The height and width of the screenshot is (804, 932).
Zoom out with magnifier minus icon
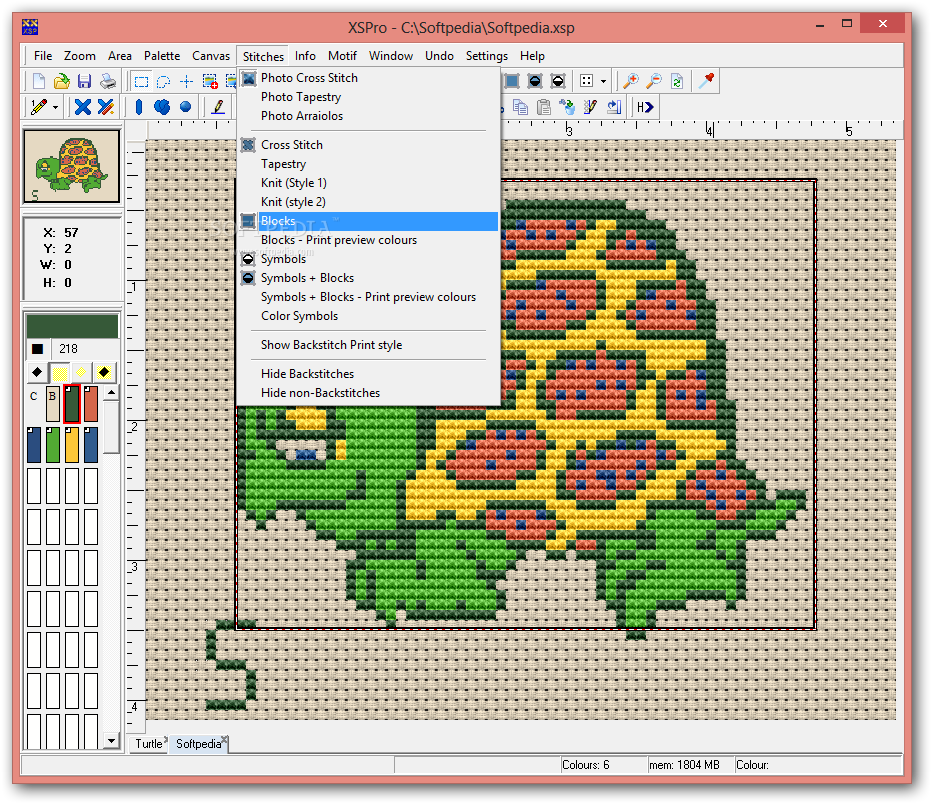(x=654, y=81)
